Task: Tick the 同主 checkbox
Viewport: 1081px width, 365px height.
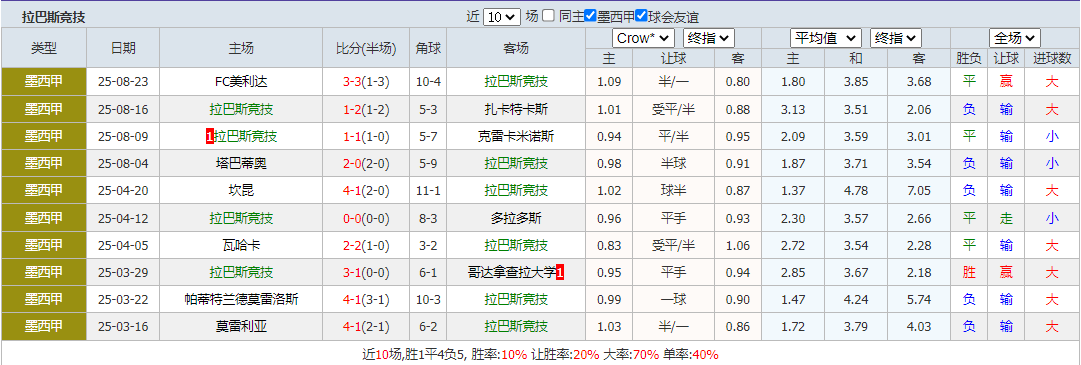Action: (x=548, y=16)
